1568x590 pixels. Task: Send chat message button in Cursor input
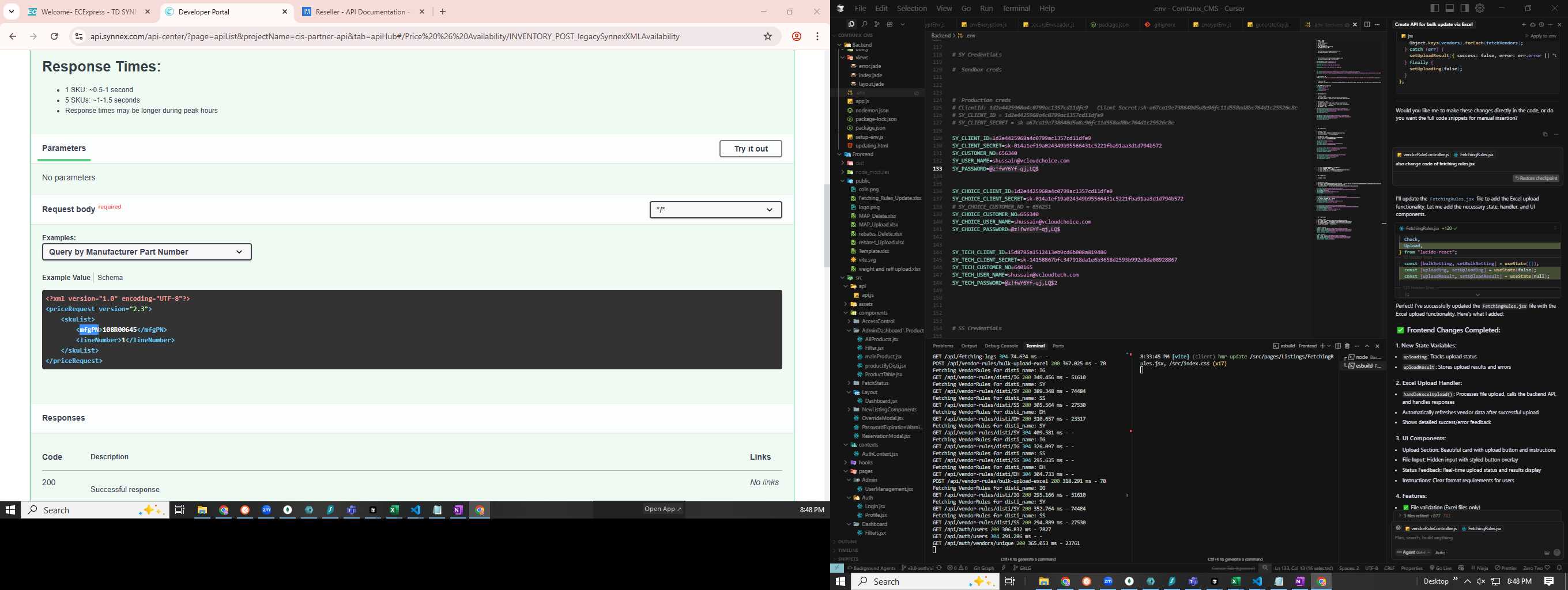click(x=1557, y=553)
